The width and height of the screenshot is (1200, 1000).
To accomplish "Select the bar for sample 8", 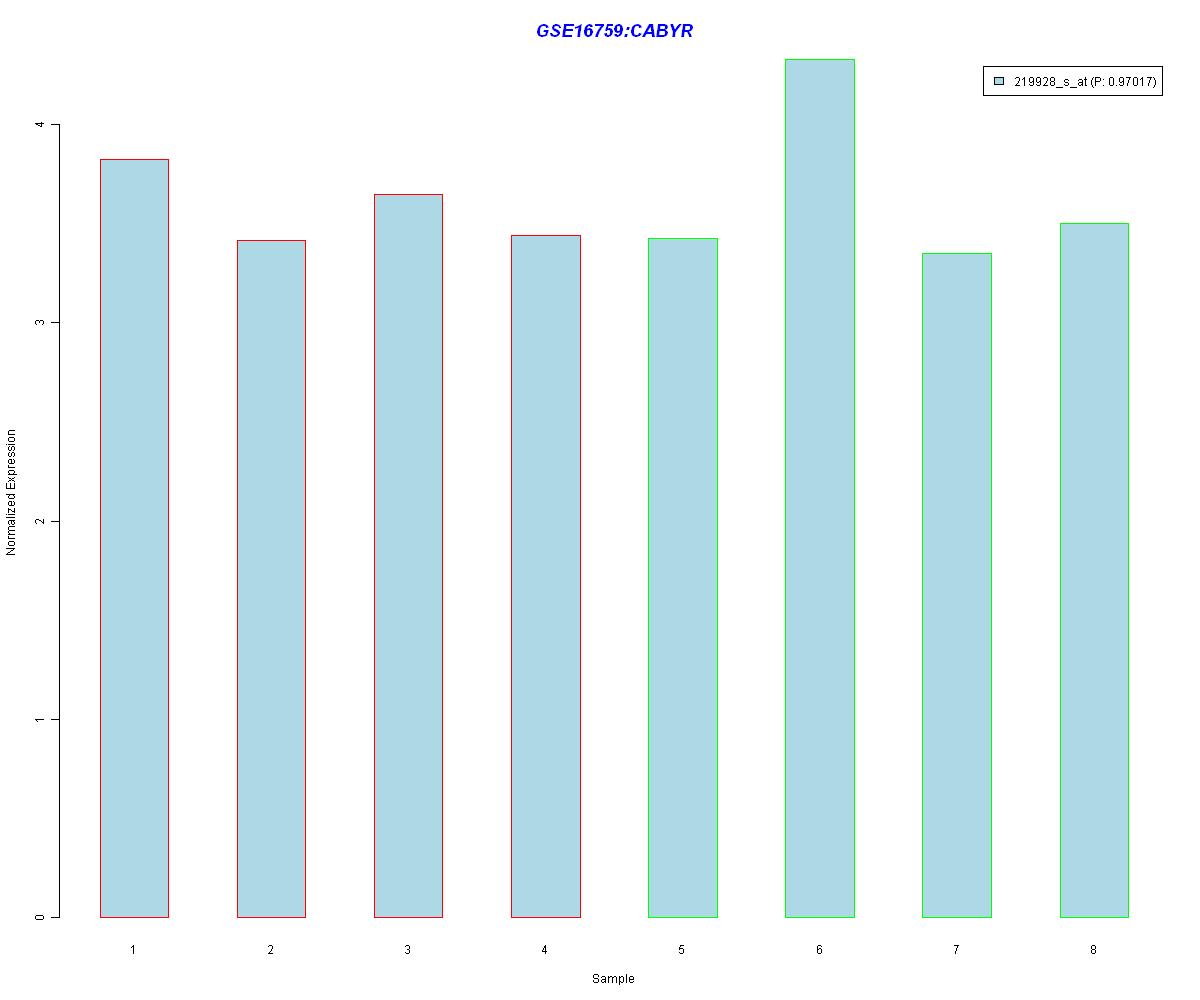I will [x=1094, y=570].
